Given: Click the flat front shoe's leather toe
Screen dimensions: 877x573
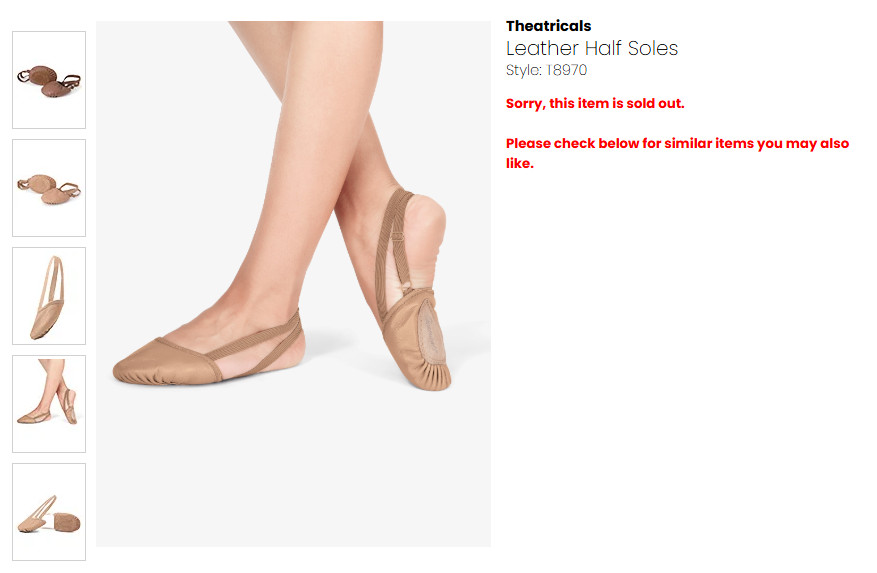Looking at the screenshot, I should coord(162,364).
